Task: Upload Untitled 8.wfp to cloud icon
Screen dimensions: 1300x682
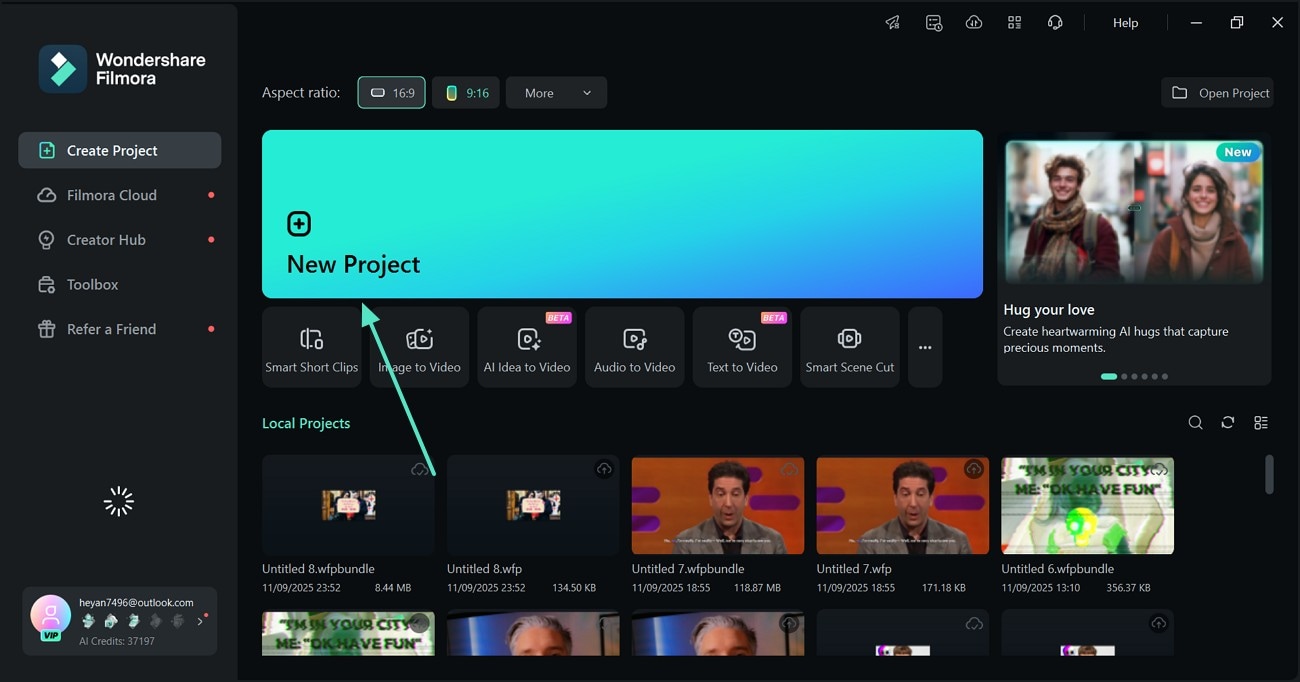Action: pyautogui.click(x=604, y=469)
